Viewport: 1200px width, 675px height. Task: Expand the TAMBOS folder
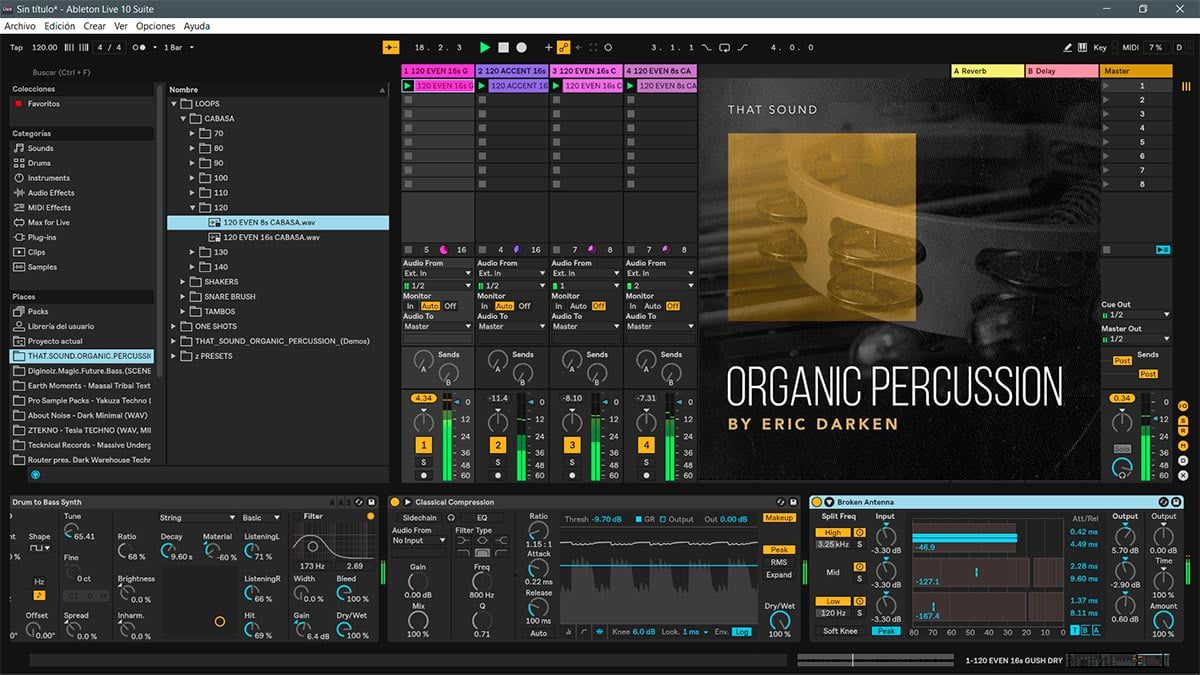tap(184, 312)
